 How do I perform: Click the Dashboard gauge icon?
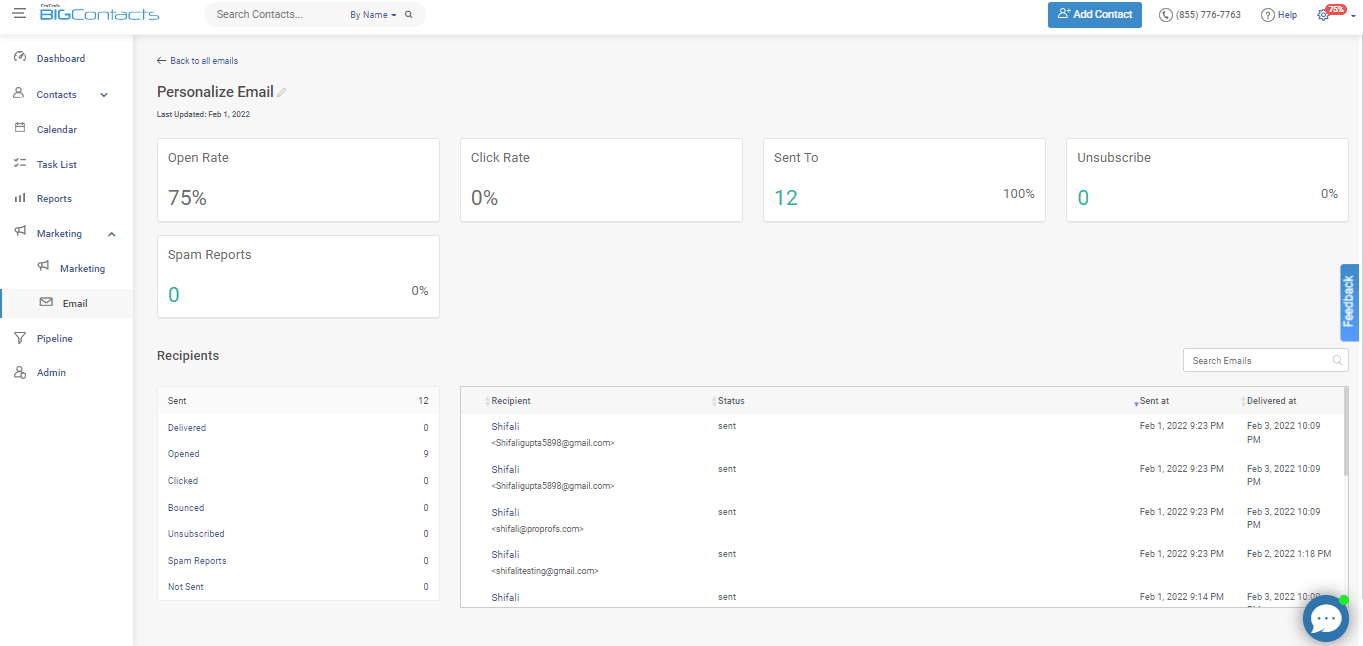pyautogui.click(x=19, y=58)
